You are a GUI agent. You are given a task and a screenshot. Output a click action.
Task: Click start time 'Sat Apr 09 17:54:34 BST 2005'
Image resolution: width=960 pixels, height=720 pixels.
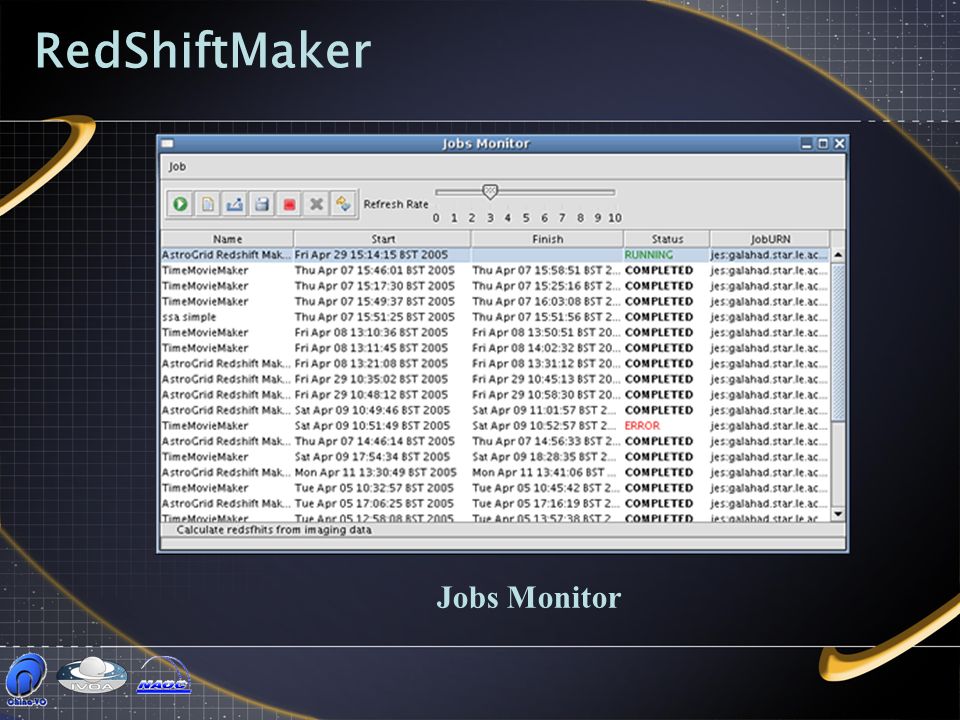(x=372, y=457)
